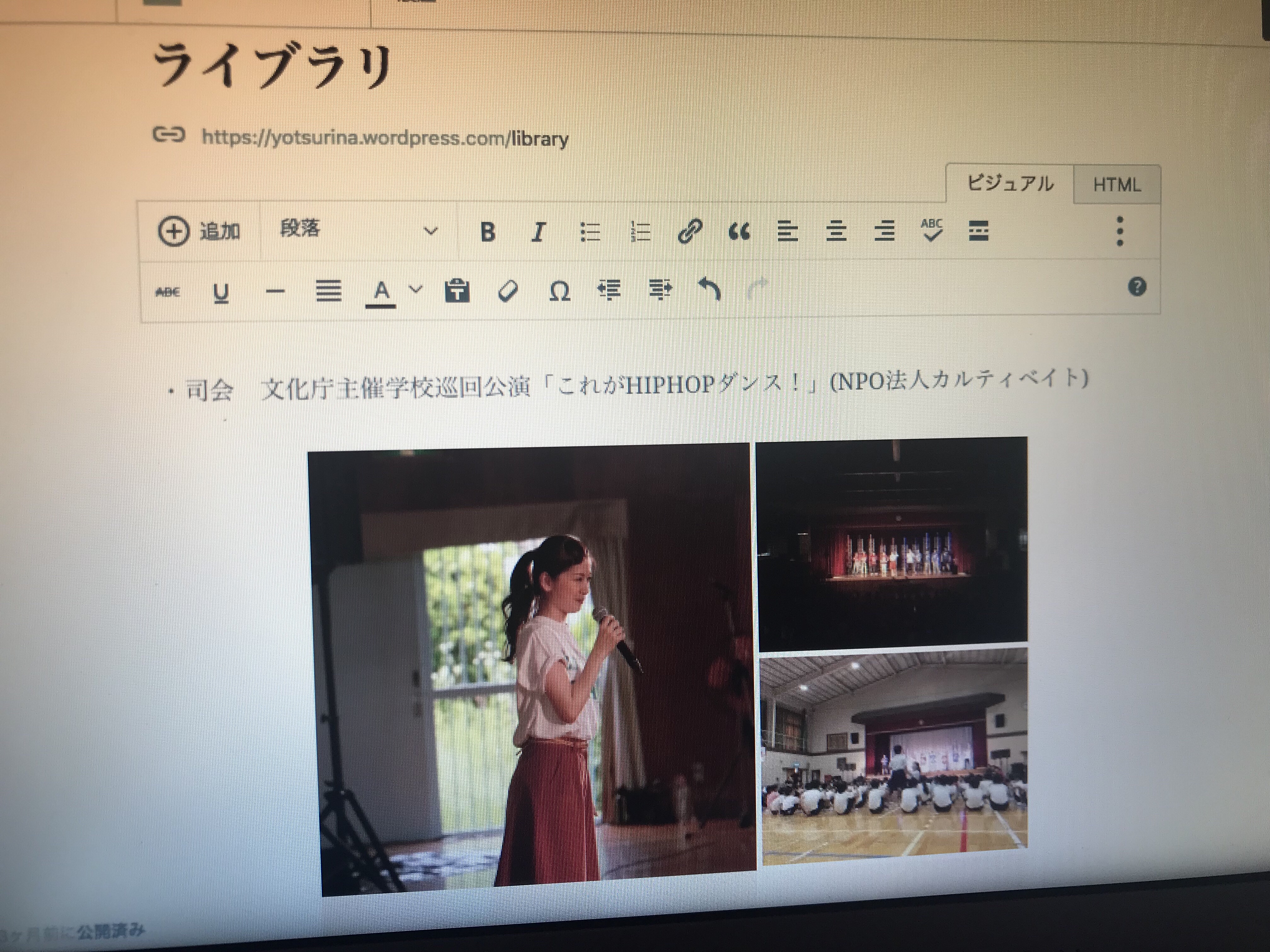Toggle italic formatting
The width and height of the screenshot is (1270, 952).
coord(538,232)
